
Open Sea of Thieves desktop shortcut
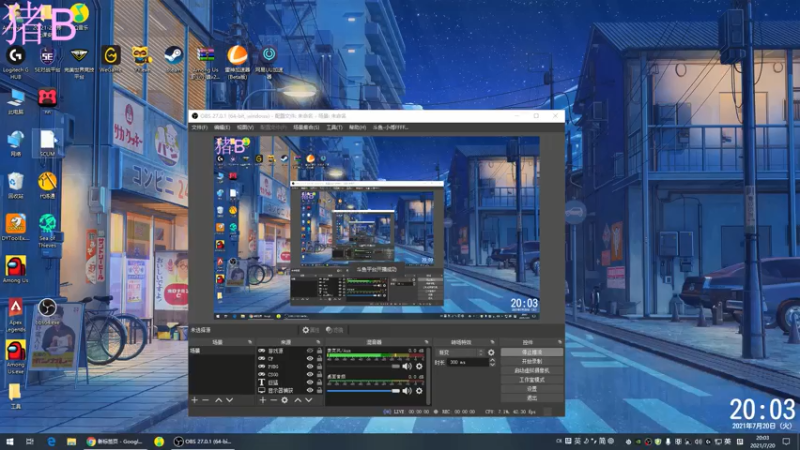pos(47,231)
